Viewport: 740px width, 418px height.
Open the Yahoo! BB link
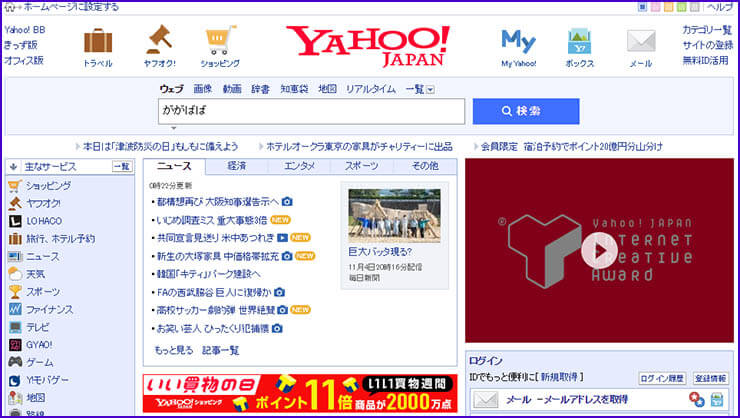25,30
